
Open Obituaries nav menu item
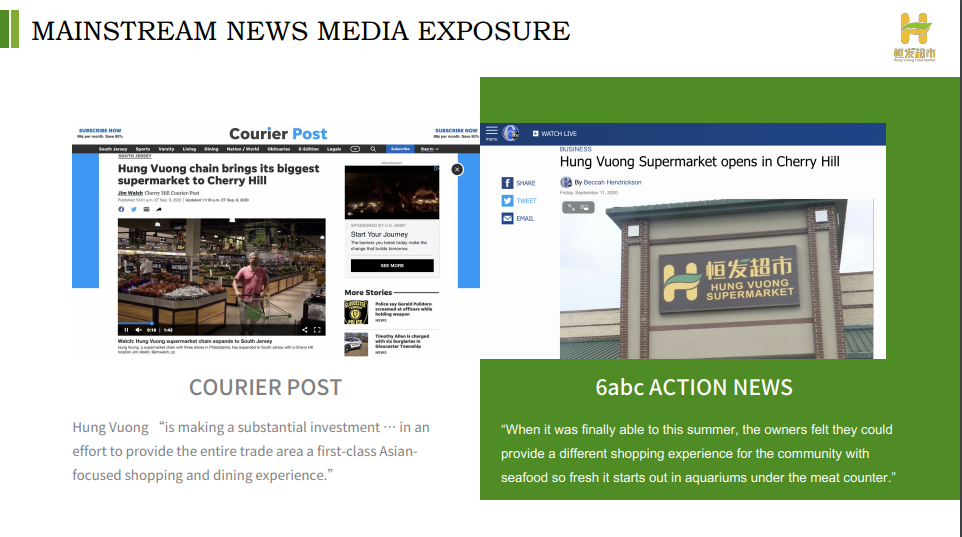point(279,149)
